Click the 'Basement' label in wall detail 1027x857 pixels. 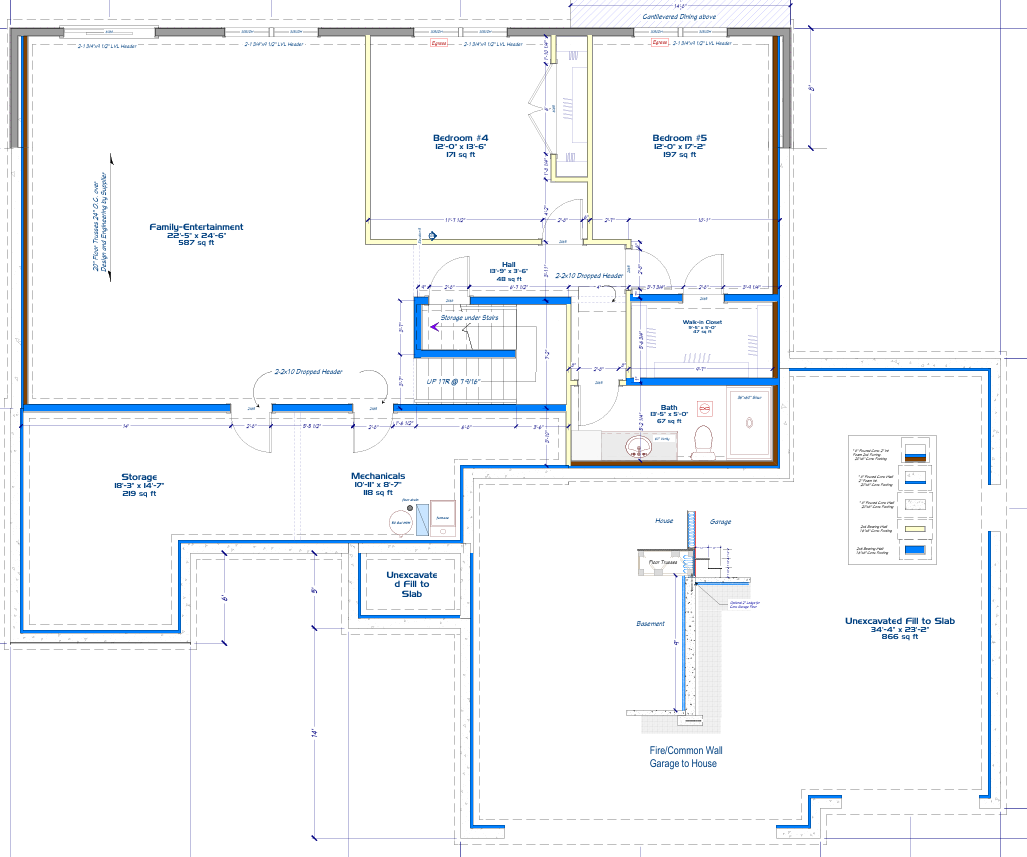point(650,624)
